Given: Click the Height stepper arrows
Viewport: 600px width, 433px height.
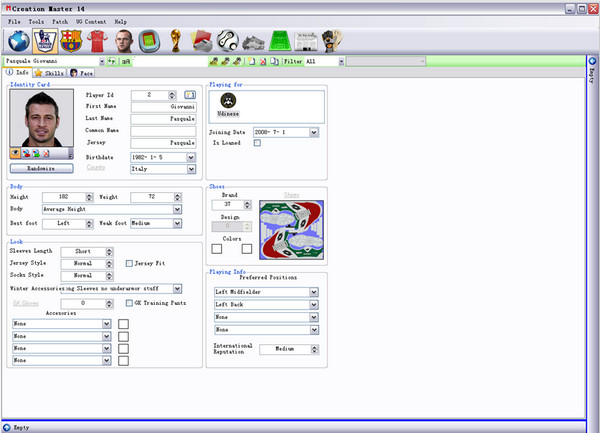Looking at the screenshot, I should (x=89, y=197).
